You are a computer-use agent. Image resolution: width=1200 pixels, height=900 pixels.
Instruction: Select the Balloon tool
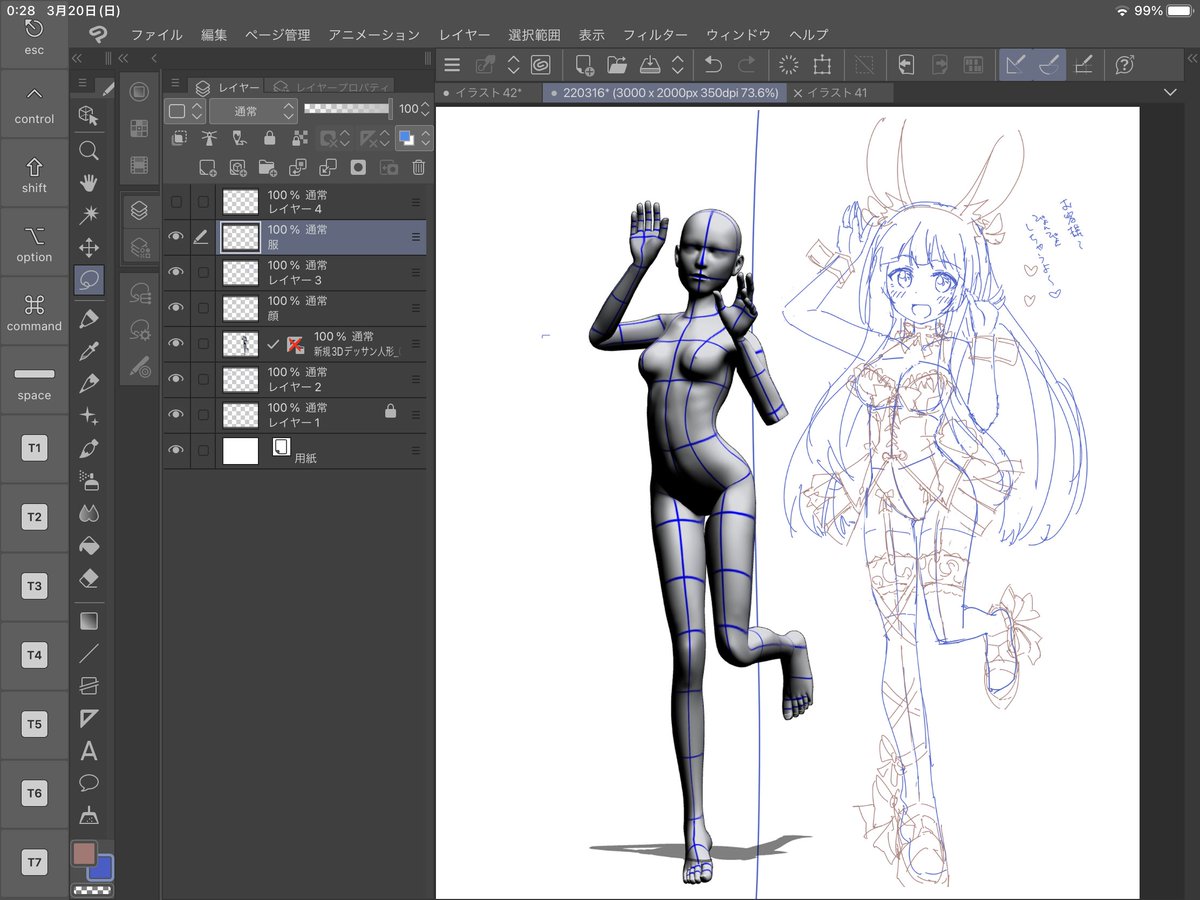coord(89,782)
